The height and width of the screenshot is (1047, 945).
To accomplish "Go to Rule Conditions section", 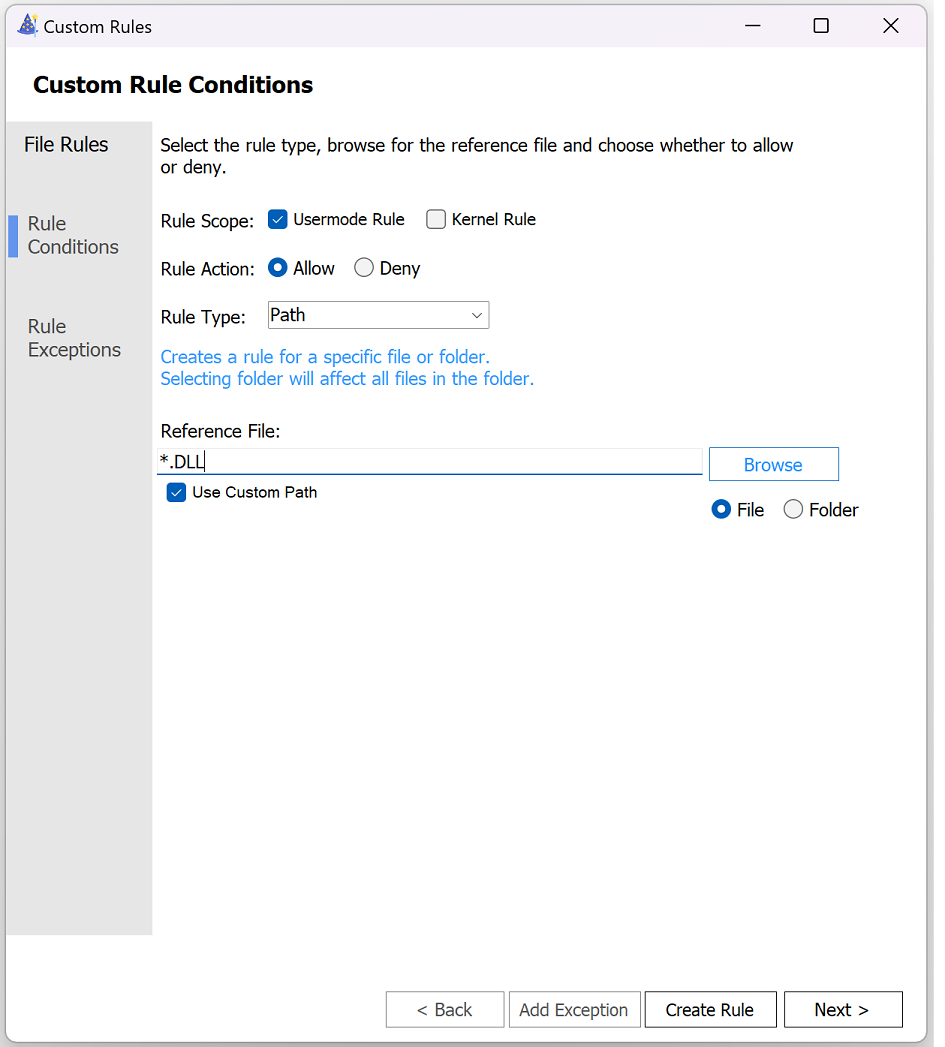I will point(73,235).
